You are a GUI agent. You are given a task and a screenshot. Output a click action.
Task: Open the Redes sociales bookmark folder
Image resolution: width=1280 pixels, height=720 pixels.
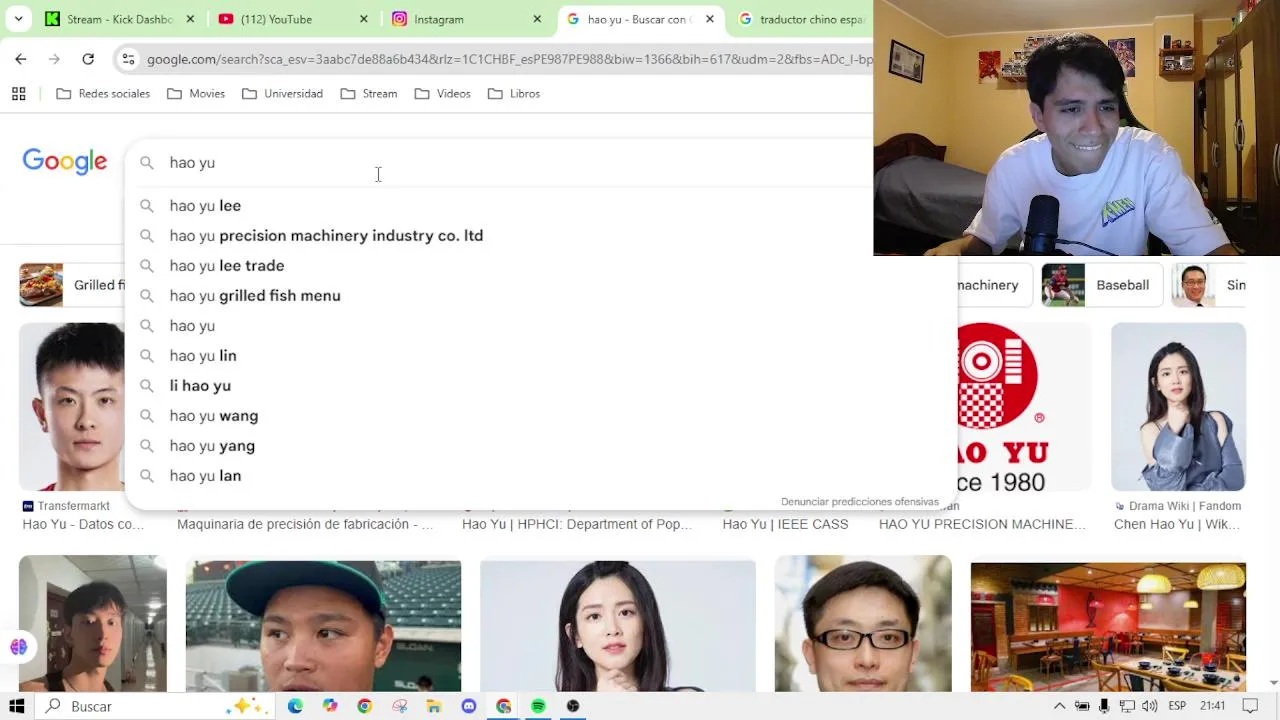103,94
